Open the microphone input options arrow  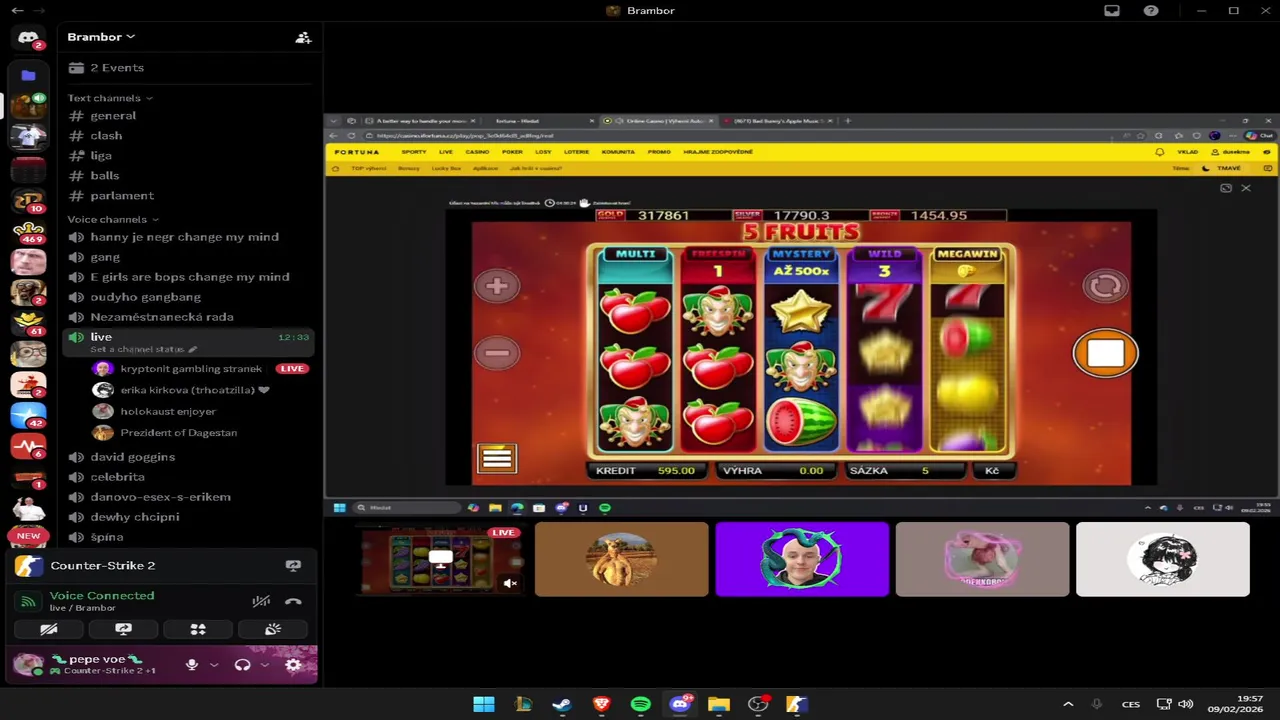point(214,664)
